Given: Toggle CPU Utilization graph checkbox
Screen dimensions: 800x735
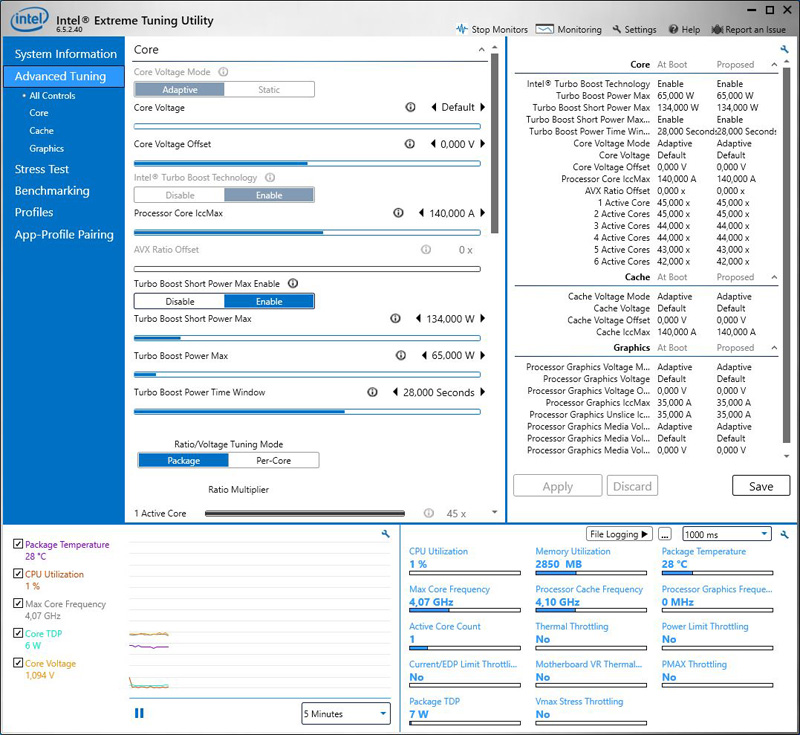Looking at the screenshot, I should coord(18,573).
